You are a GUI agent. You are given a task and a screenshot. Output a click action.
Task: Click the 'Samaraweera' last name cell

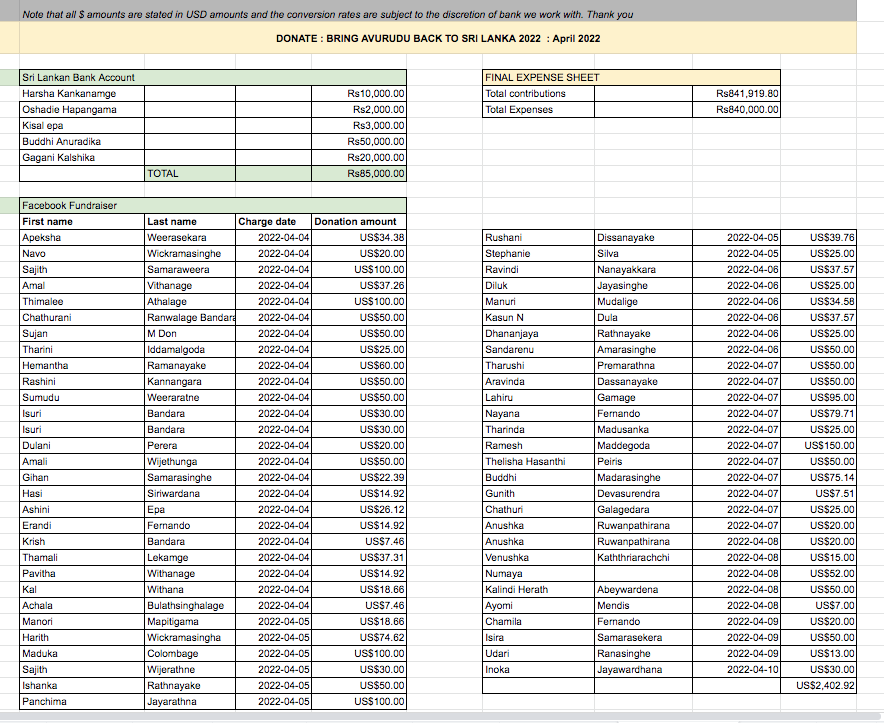[x=190, y=270]
